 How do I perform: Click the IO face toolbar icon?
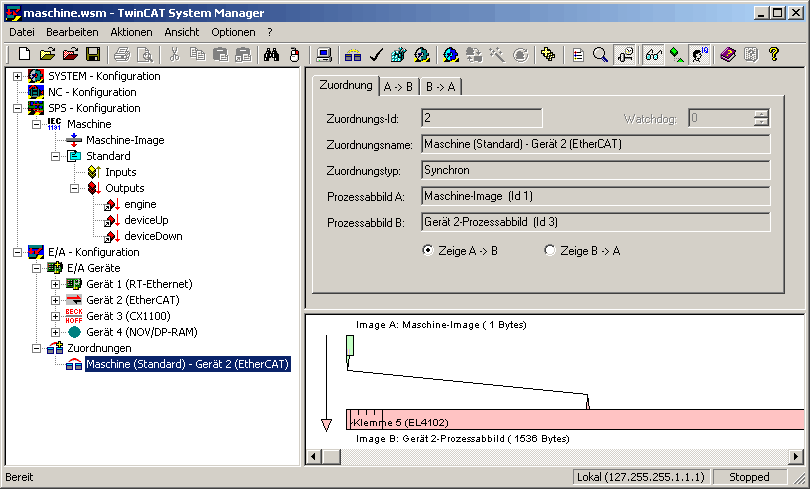click(700, 54)
